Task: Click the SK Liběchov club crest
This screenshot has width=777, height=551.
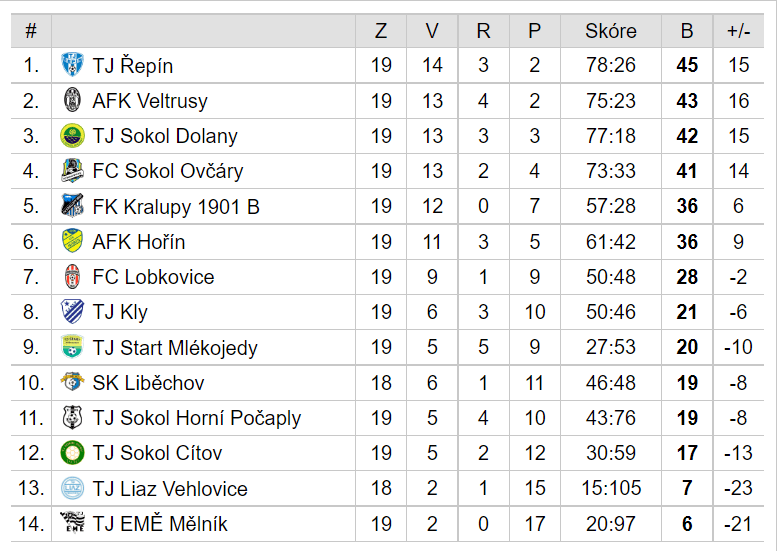Action: 72,382
